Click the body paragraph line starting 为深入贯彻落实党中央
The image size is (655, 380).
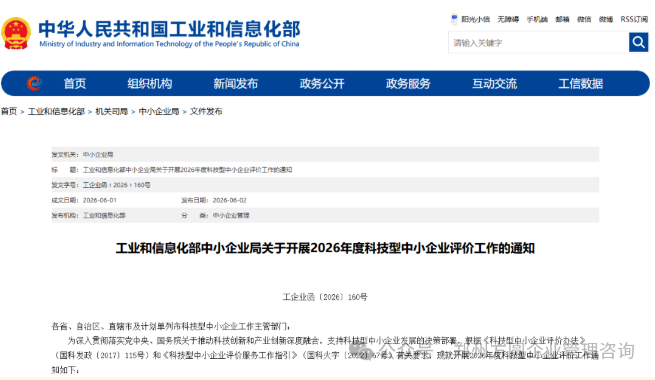pyautogui.click(x=327, y=341)
